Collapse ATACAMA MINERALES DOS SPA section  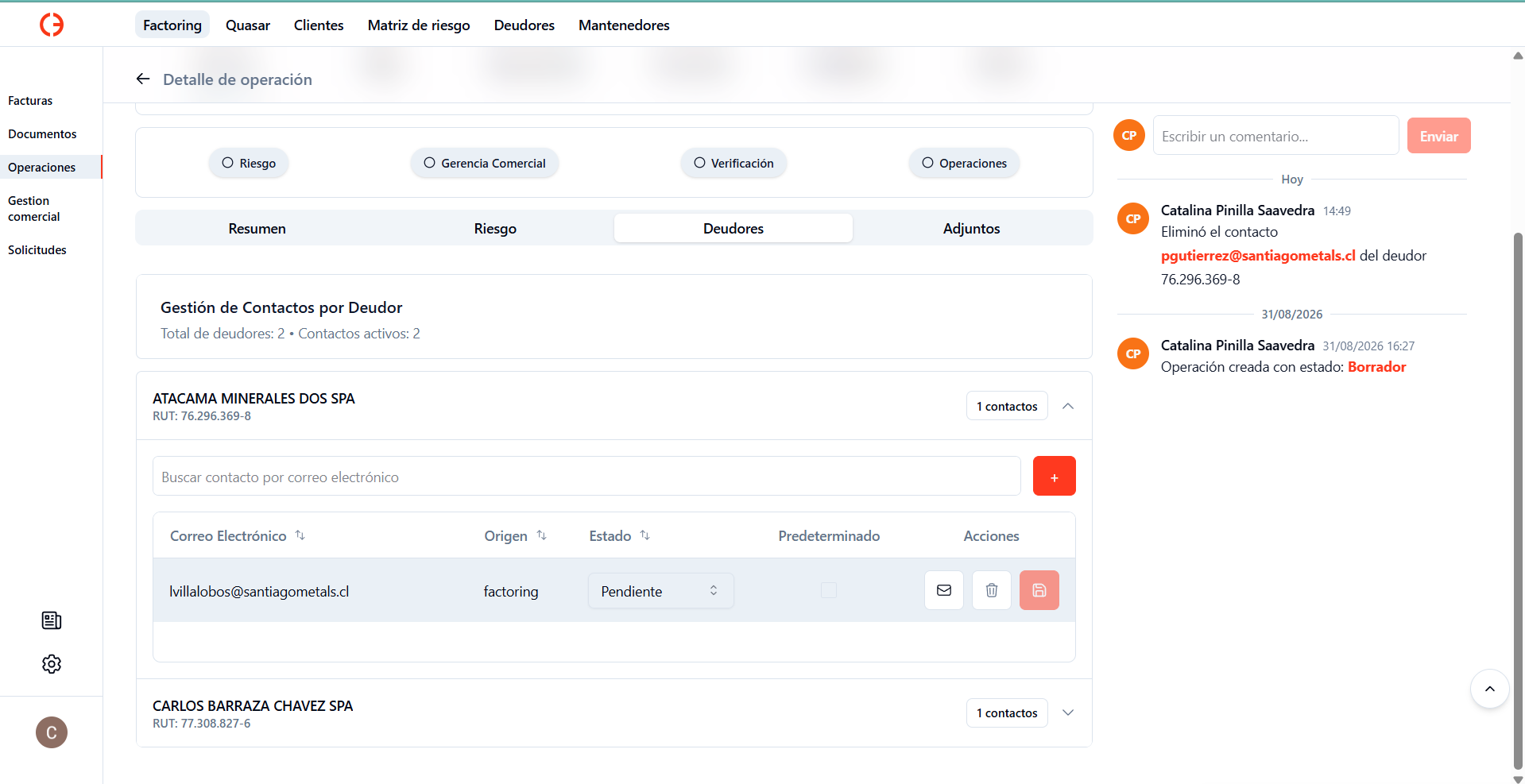tap(1068, 406)
